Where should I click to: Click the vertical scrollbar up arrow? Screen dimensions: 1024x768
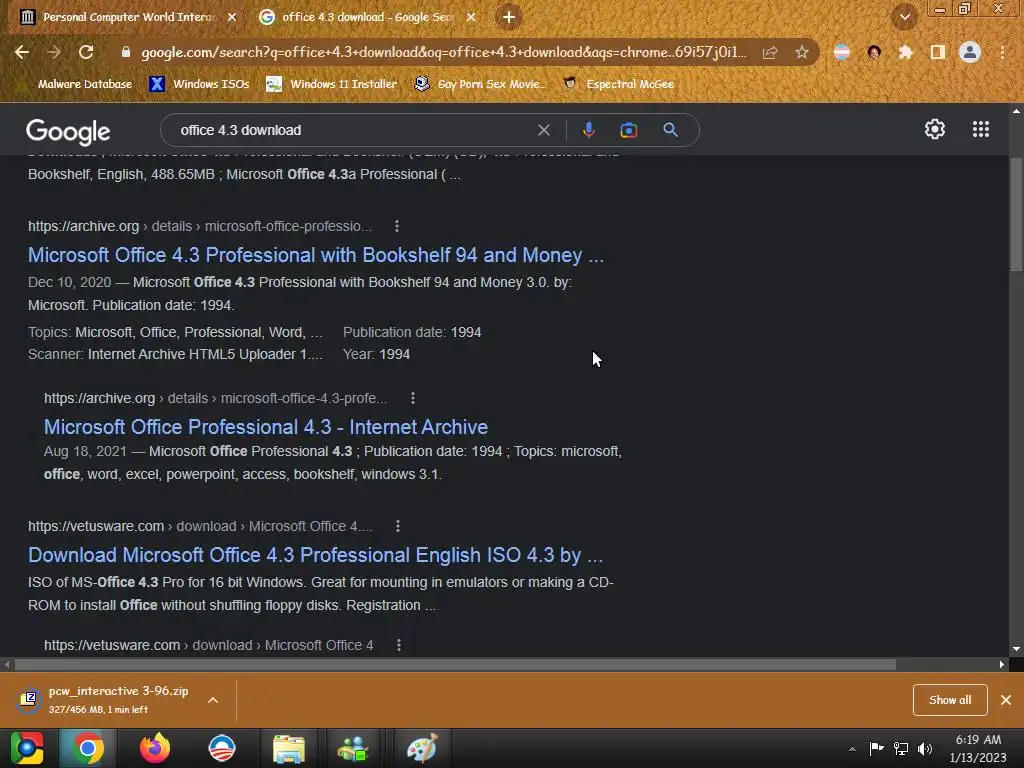pyautogui.click(x=1016, y=110)
